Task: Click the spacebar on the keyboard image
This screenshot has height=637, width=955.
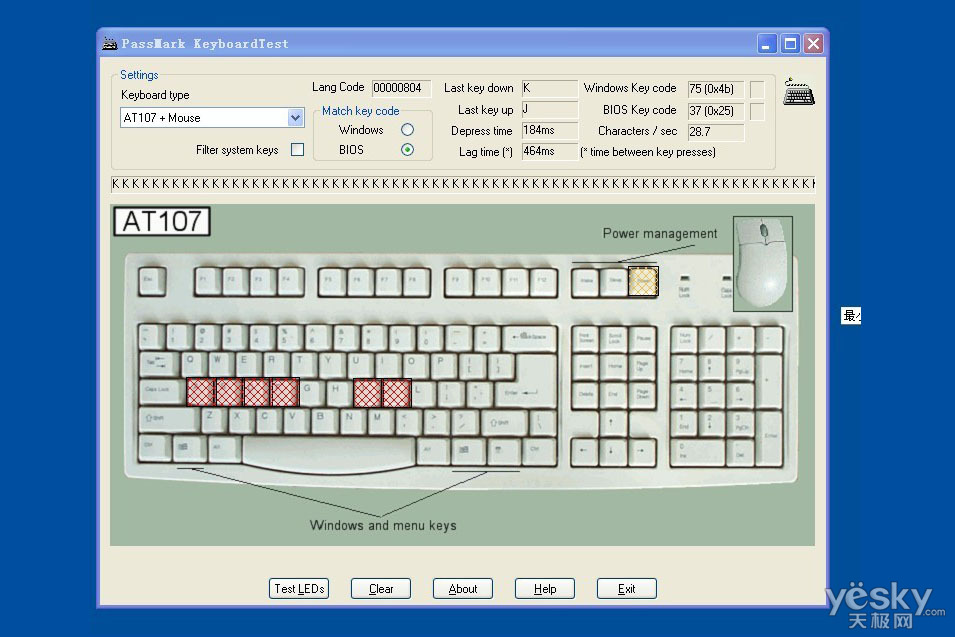Action: (329, 455)
